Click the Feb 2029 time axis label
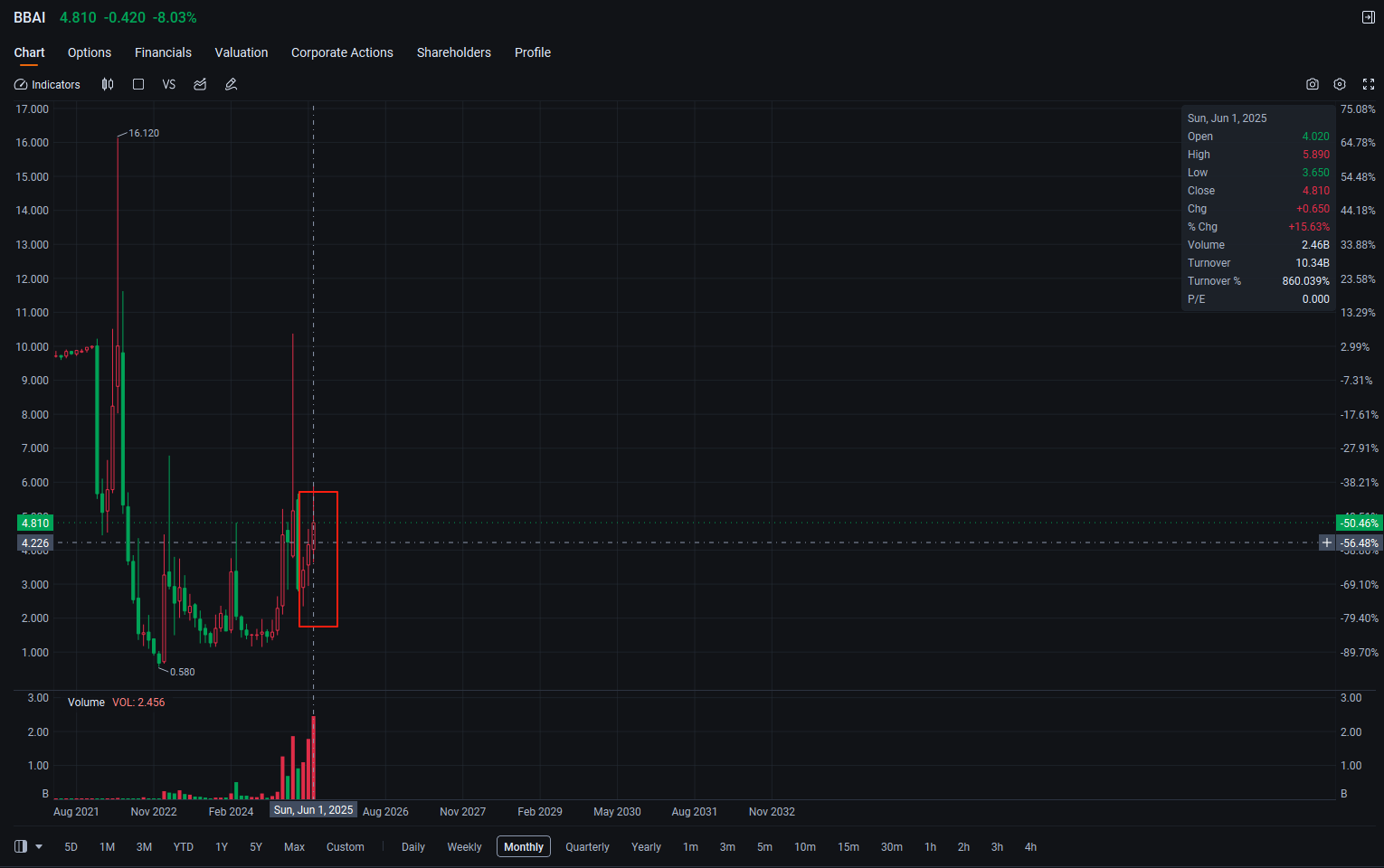Viewport: 1384px width, 868px height. [x=540, y=812]
